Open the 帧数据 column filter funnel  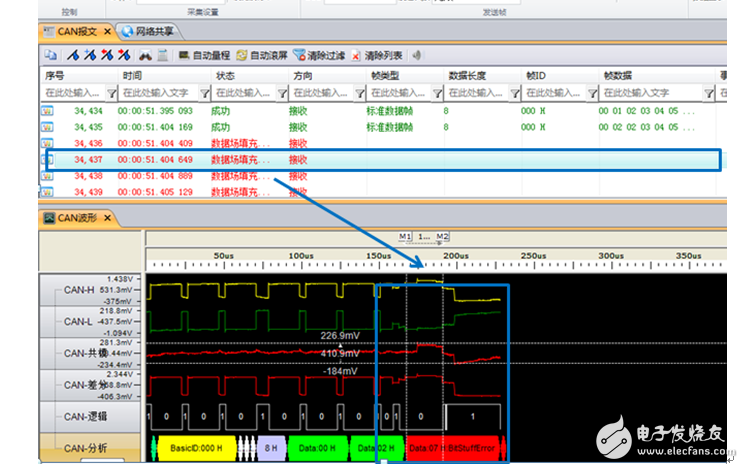tap(708, 93)
